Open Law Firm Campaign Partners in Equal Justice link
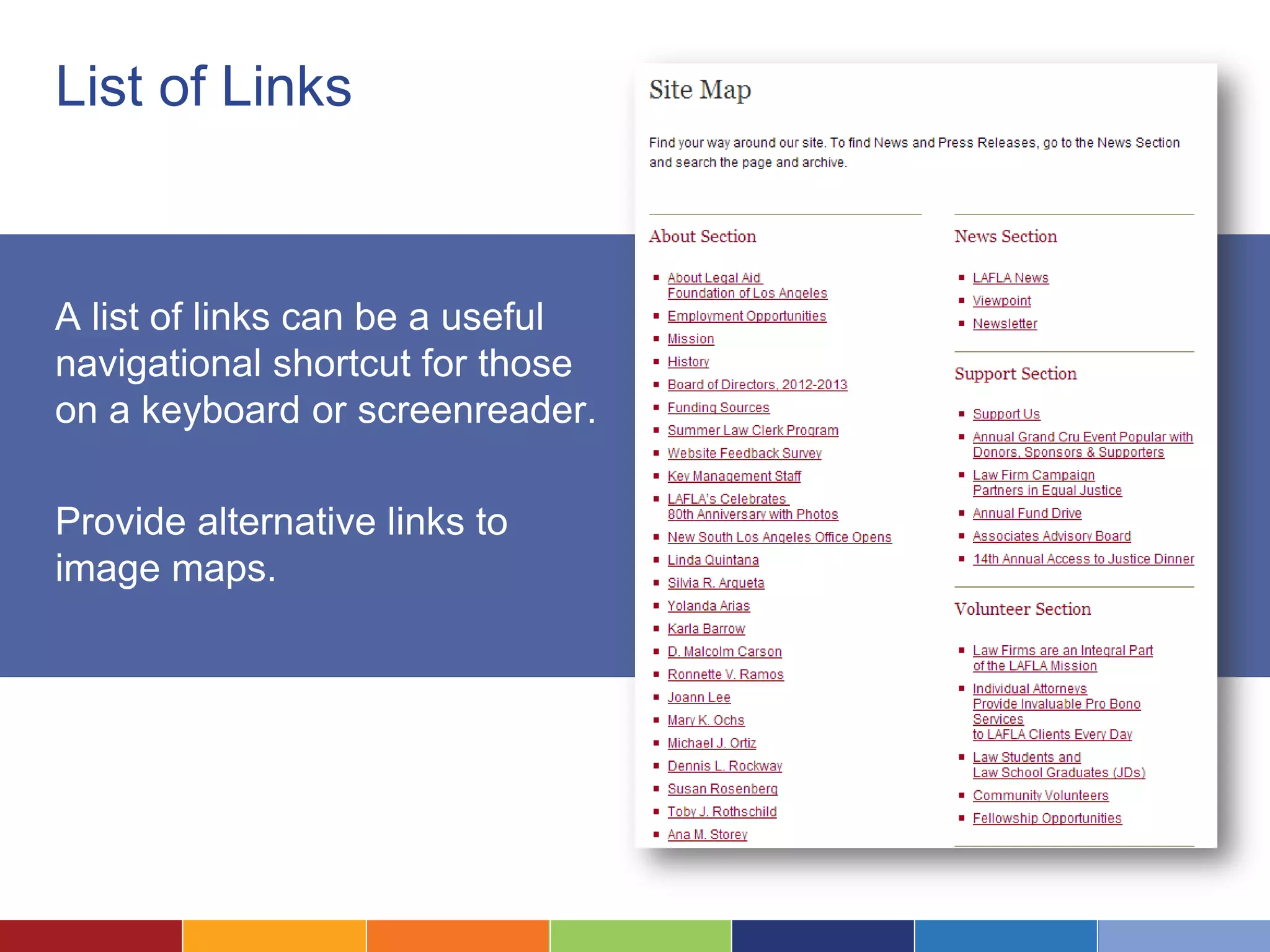 coord(1047,483)
